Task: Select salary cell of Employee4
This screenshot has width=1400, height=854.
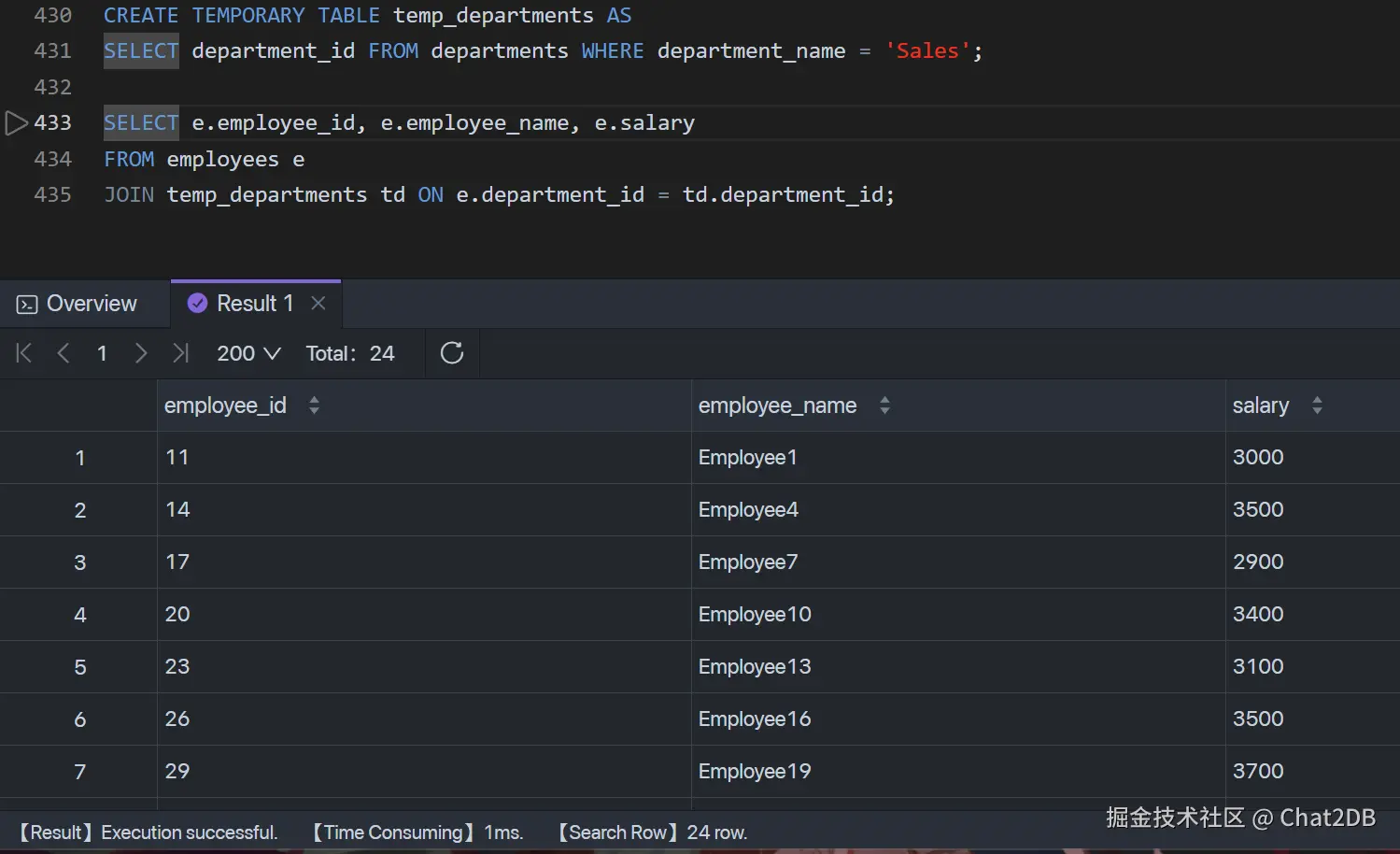Action: click(1313, 509)
